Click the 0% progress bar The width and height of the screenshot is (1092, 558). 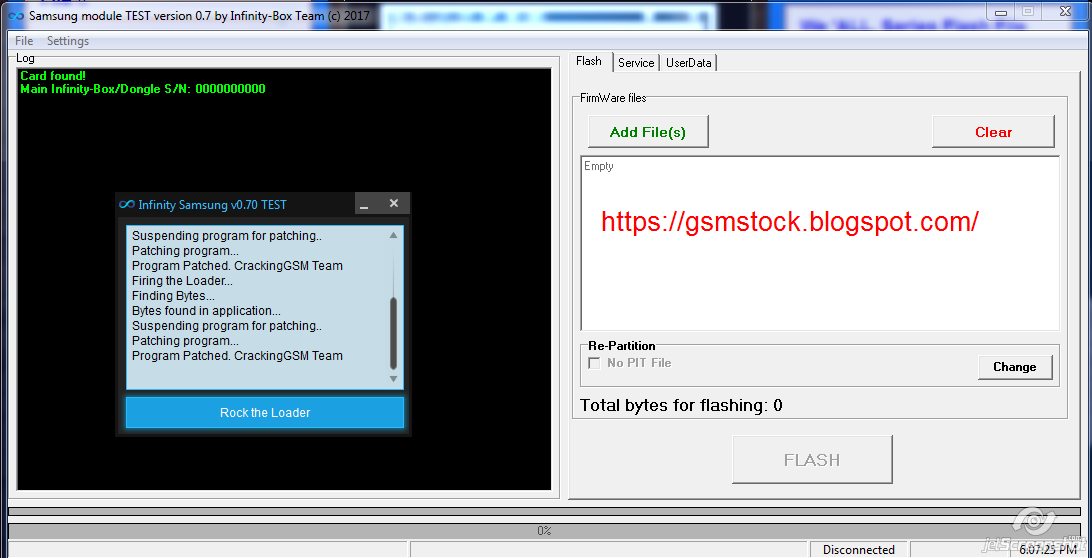coord(544,531)
